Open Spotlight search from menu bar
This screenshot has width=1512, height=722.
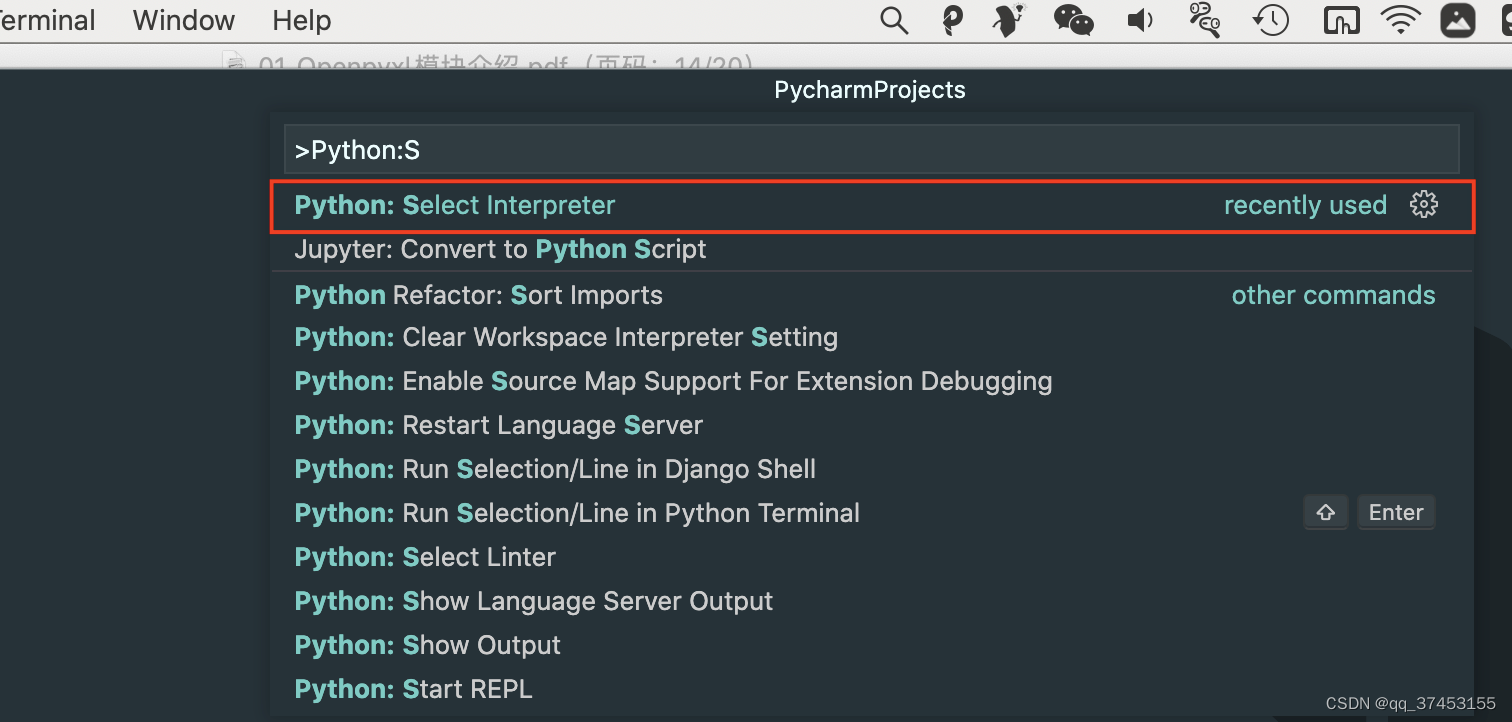point(893,20)
